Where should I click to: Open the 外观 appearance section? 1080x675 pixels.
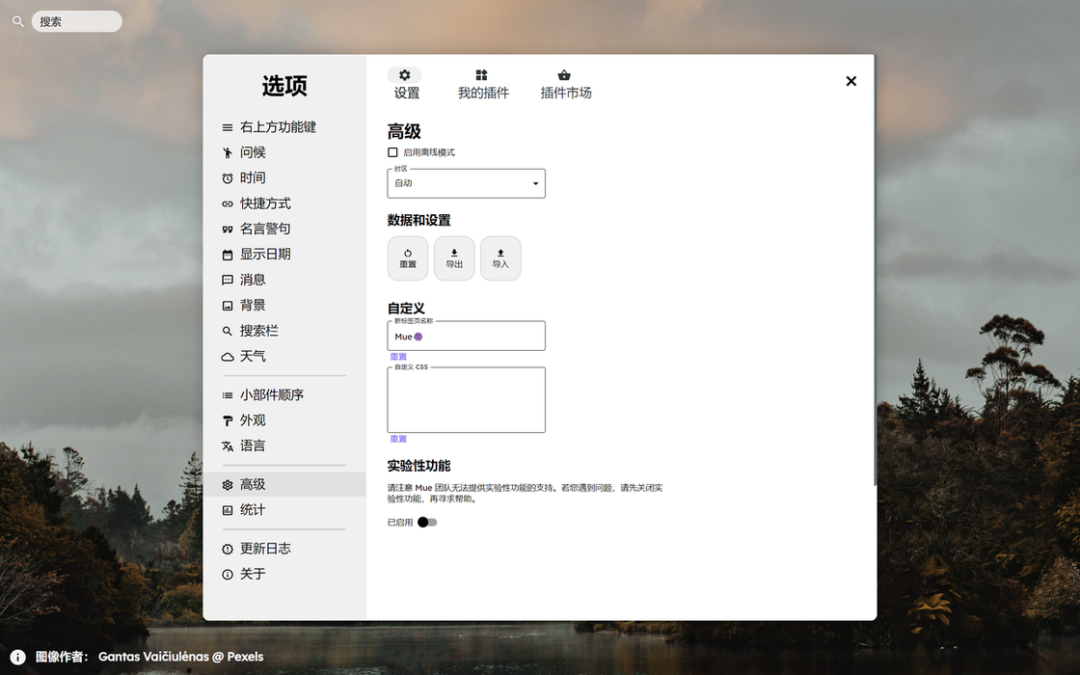284,421
